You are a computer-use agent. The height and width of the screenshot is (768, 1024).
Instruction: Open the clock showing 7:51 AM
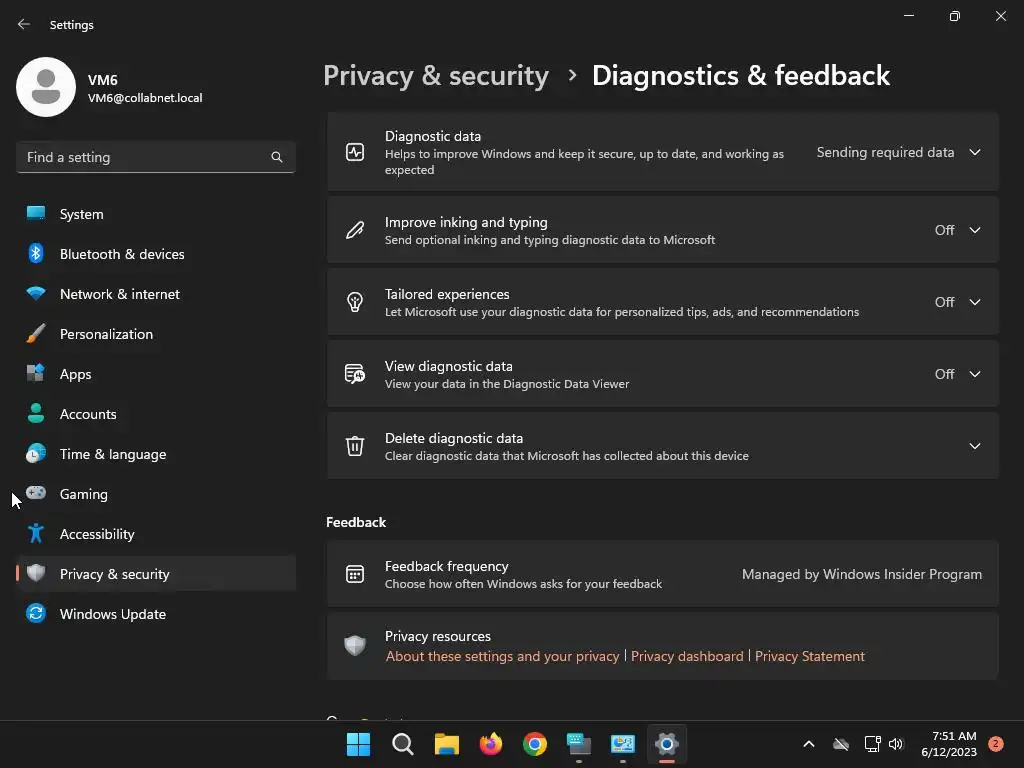(x=949, y=744)
